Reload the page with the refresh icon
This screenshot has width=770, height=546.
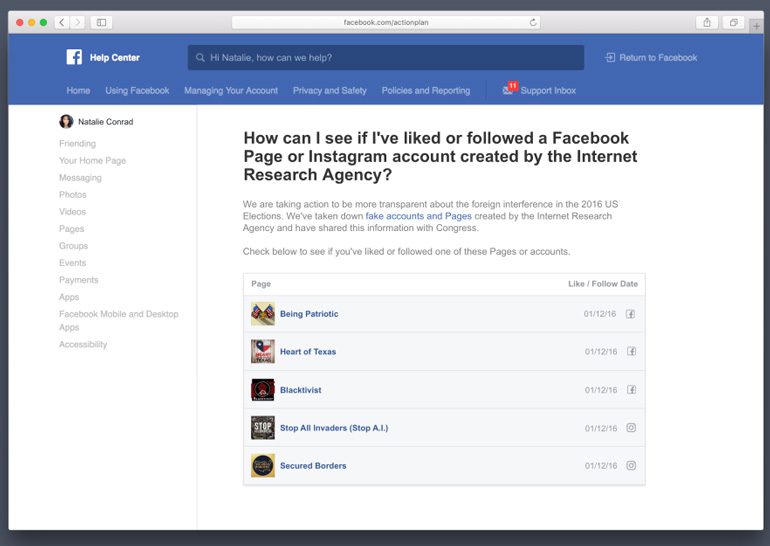click(x=533, y=22)
